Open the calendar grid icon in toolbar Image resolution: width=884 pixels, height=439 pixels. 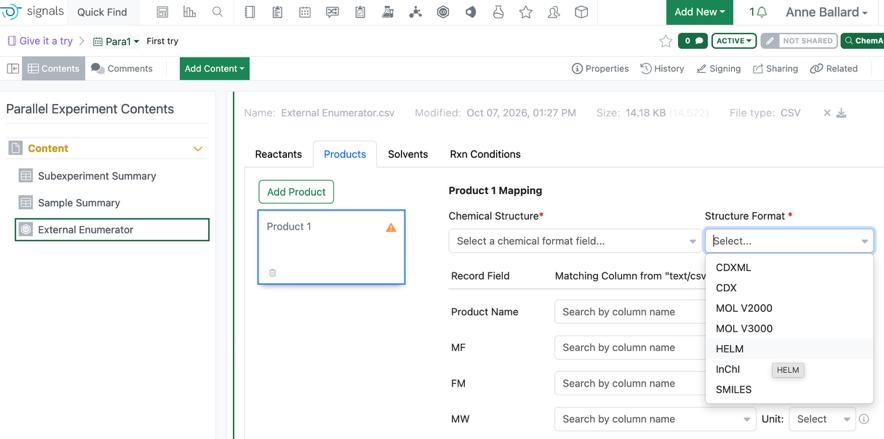coord(304,12)
